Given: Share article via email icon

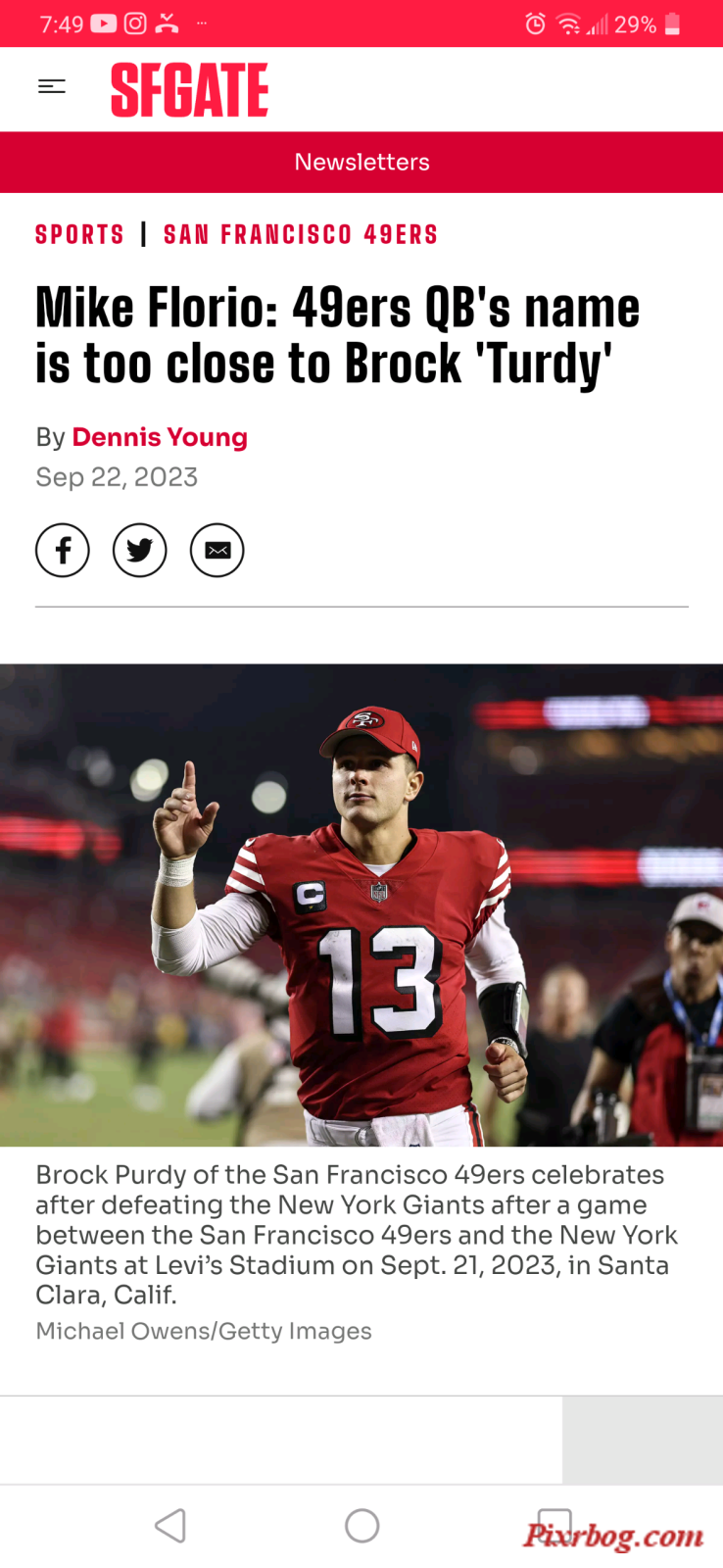Looking at the screenshot, I should click(x=217, y=551).
